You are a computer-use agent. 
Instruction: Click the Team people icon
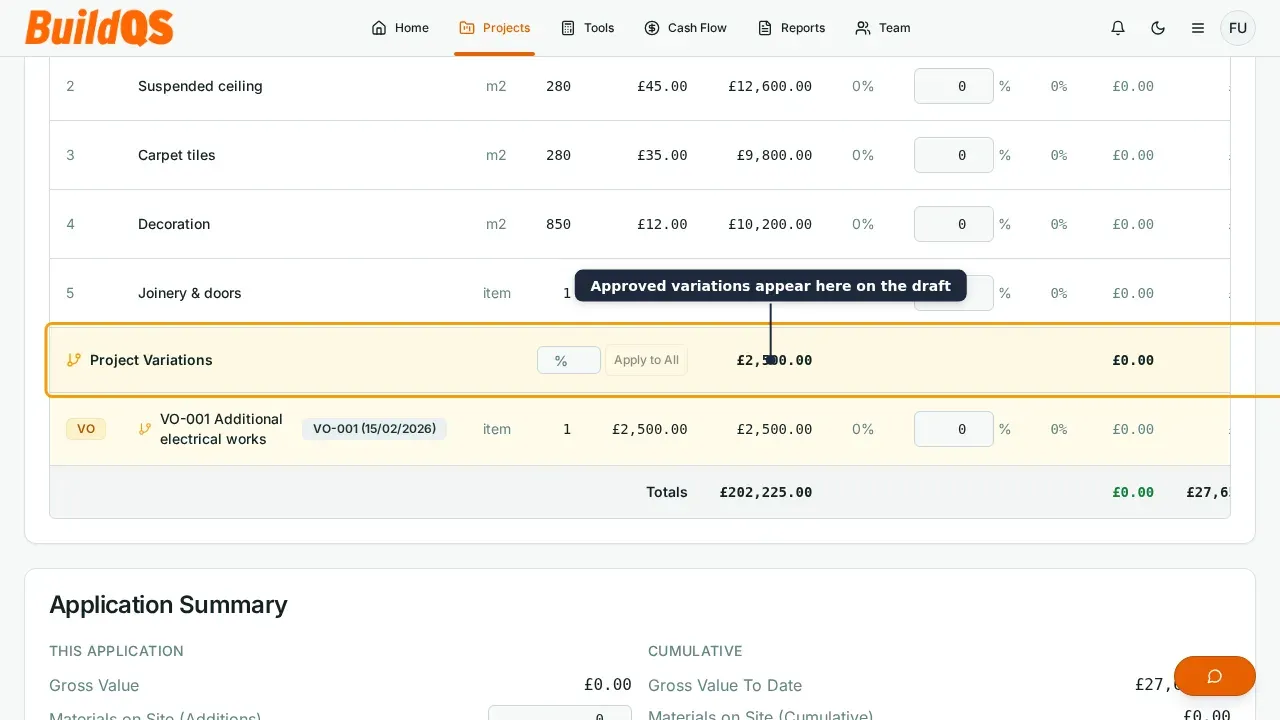pyautogui.click(x=863, y=28)
